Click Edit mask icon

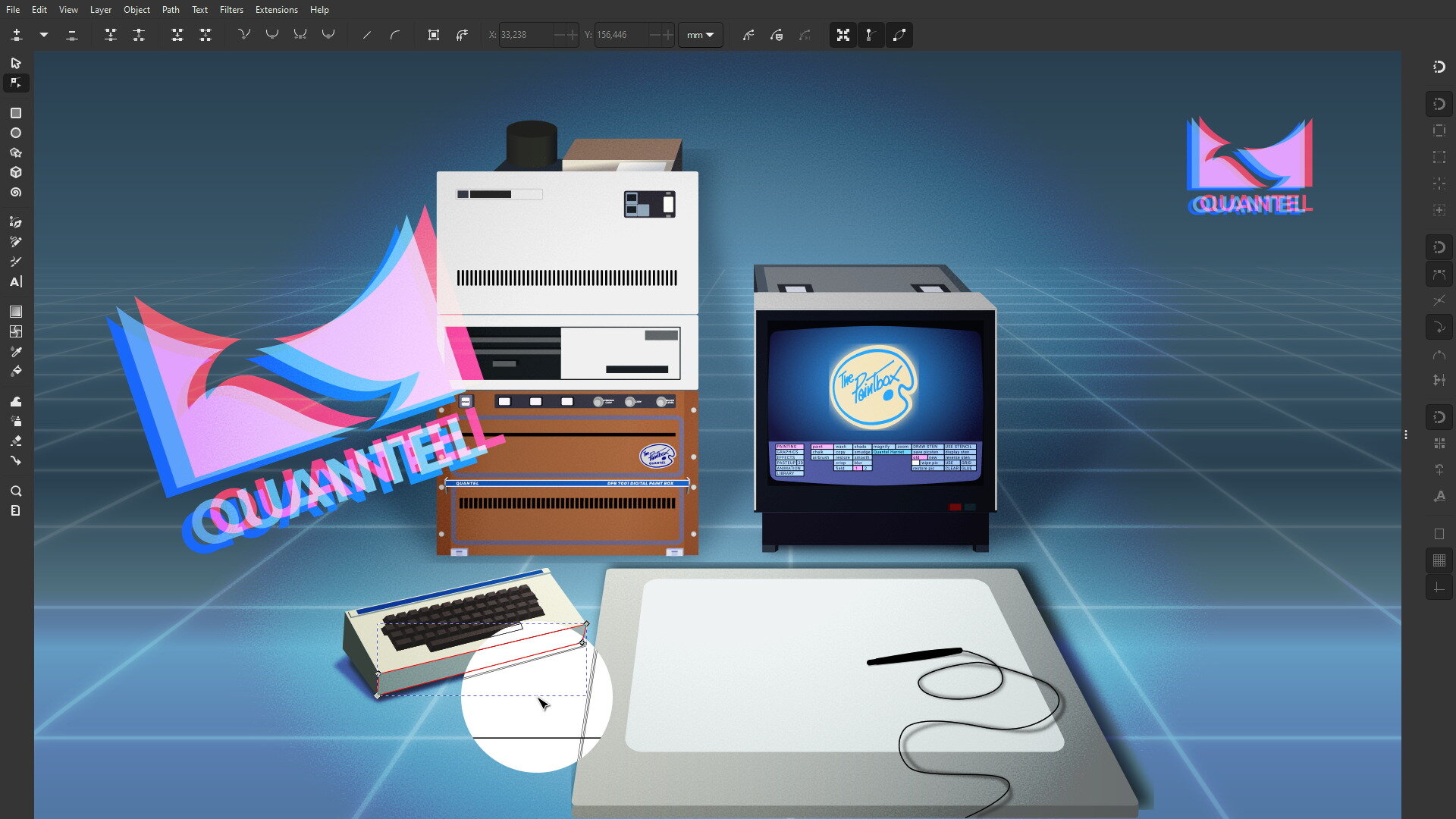click(777, 35)
